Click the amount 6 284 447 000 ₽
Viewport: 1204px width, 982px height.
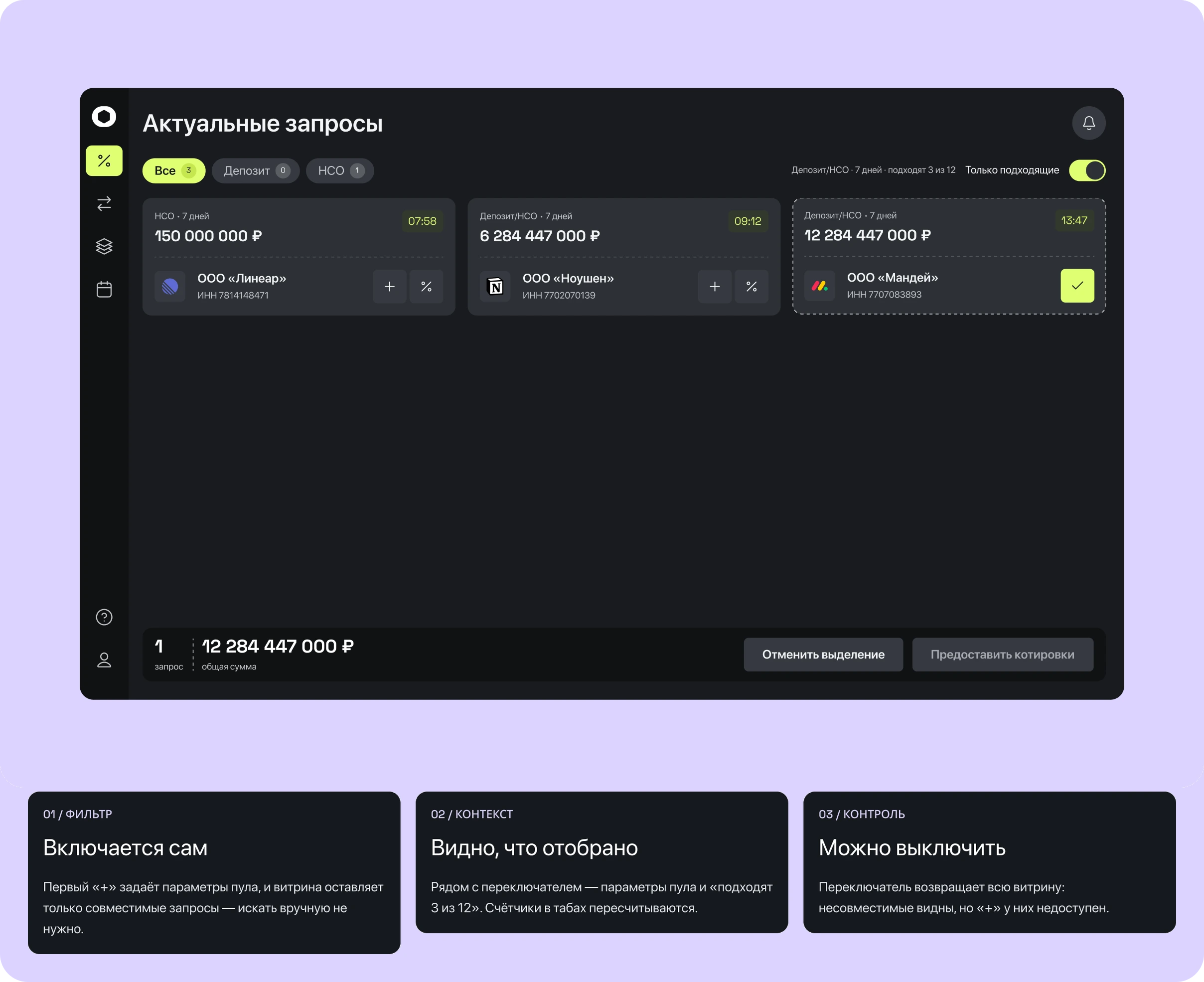(x=540, y=236)
